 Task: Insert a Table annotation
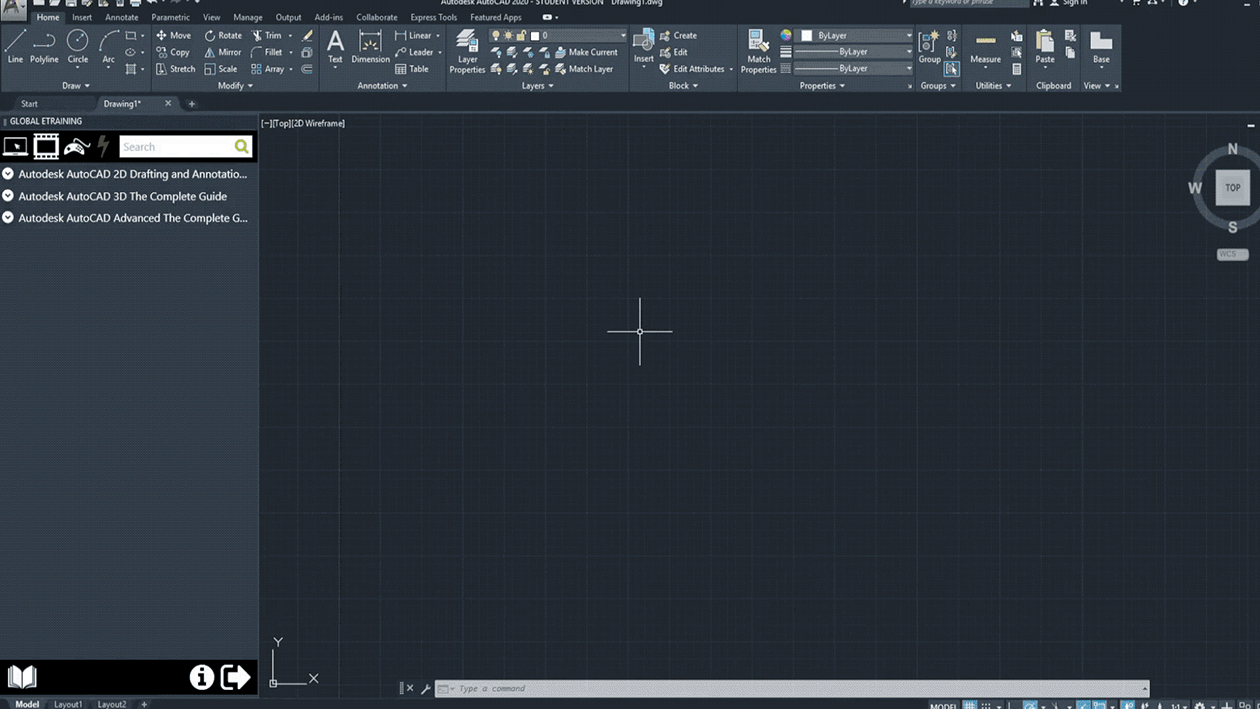point(412,69)
